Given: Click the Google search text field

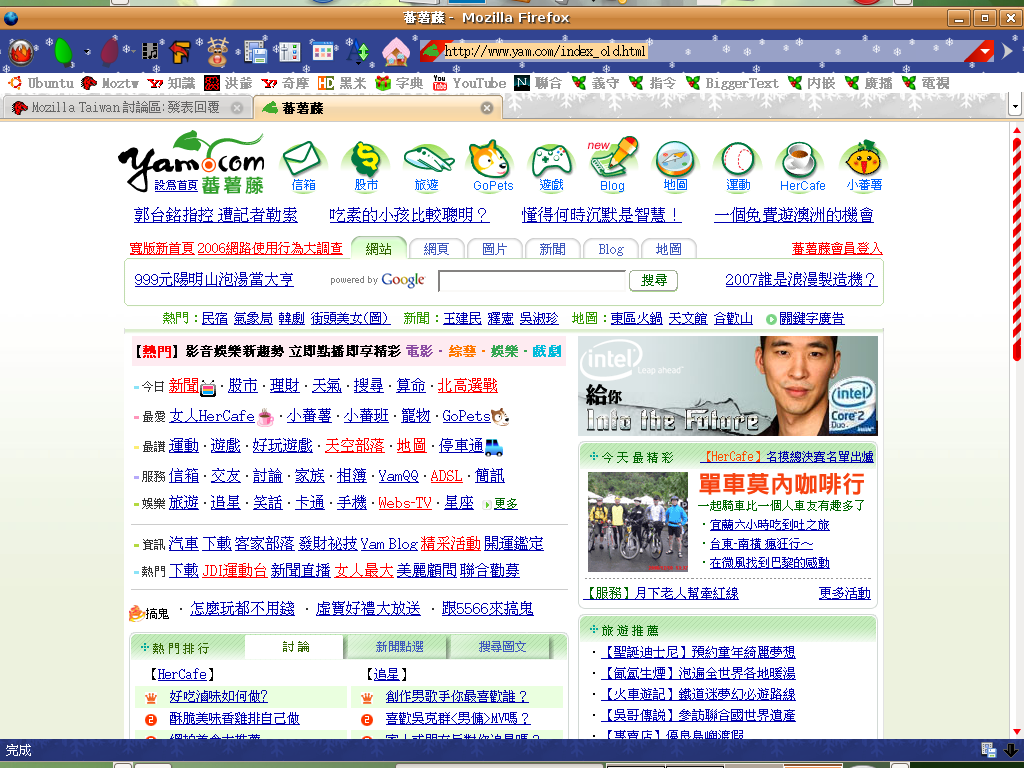Looking at the screenshot, I should 532,281.
